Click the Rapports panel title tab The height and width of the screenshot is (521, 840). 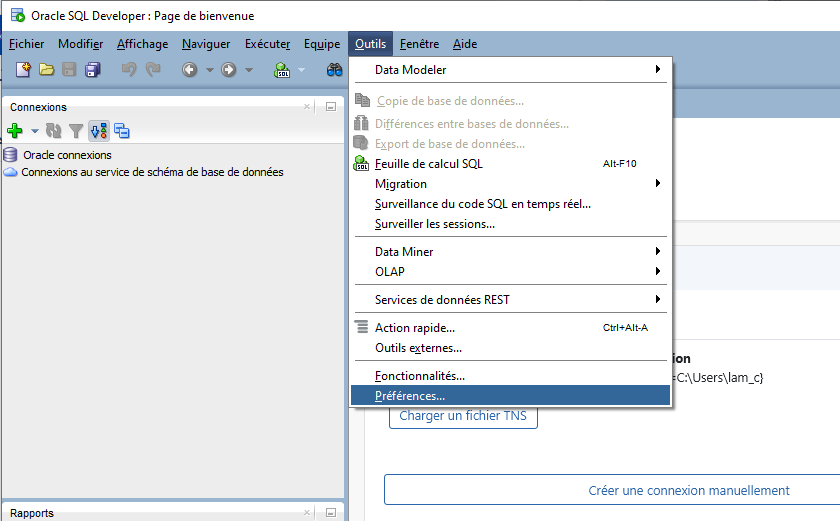pyautogui.click(x=32, y=513)
